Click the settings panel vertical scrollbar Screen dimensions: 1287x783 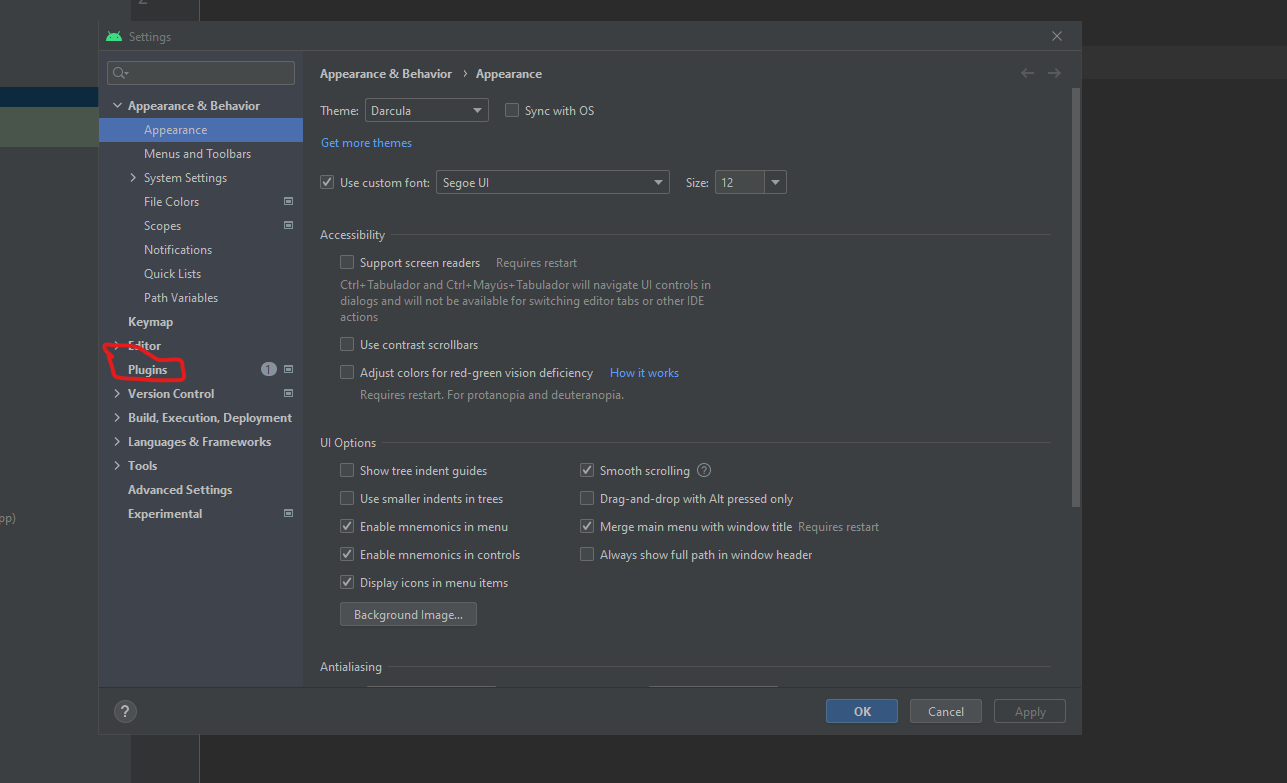click(1076, 300)
